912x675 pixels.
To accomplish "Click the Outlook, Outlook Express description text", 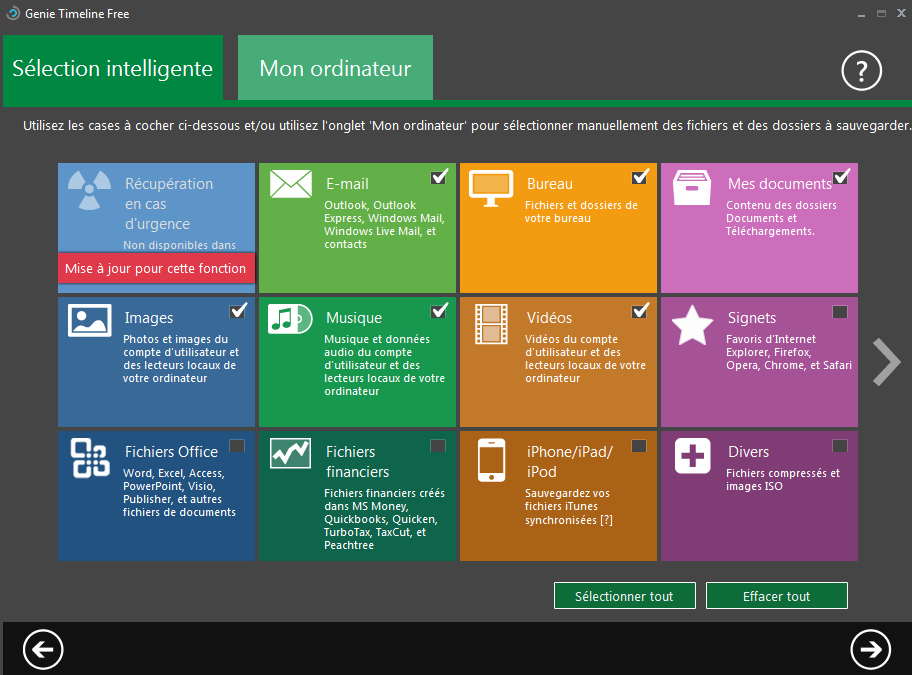I will tap(384, 224).
